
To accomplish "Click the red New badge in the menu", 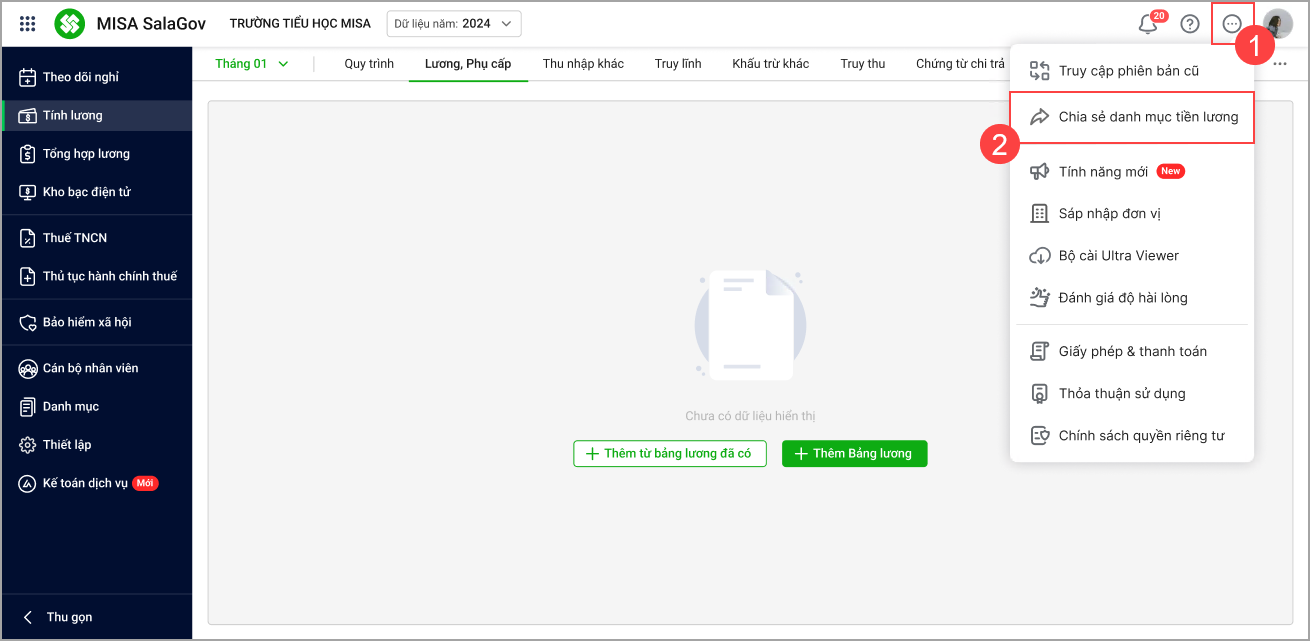I will [x=1170, y=171].
